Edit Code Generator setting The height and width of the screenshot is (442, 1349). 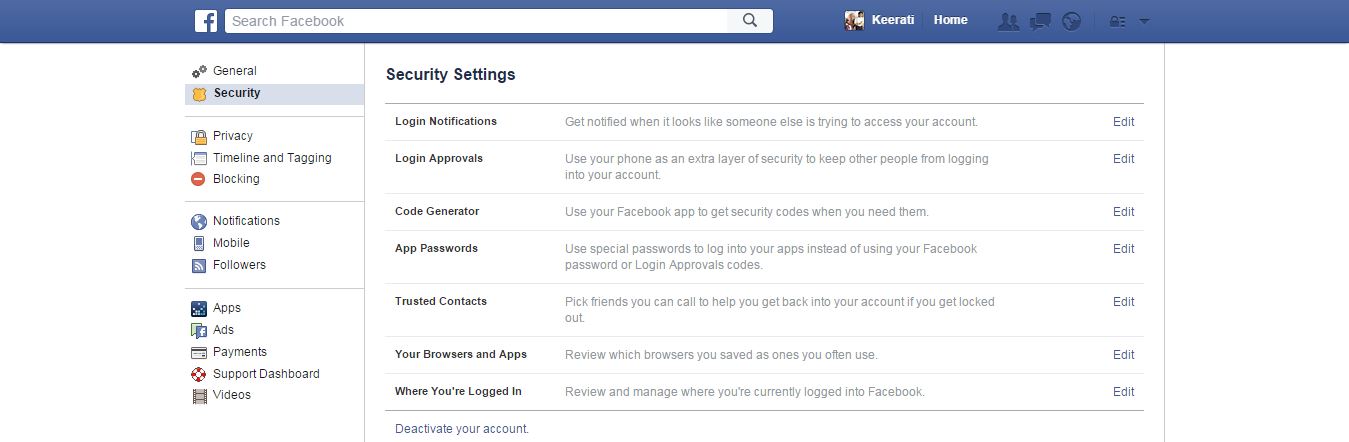(1124, 212)
